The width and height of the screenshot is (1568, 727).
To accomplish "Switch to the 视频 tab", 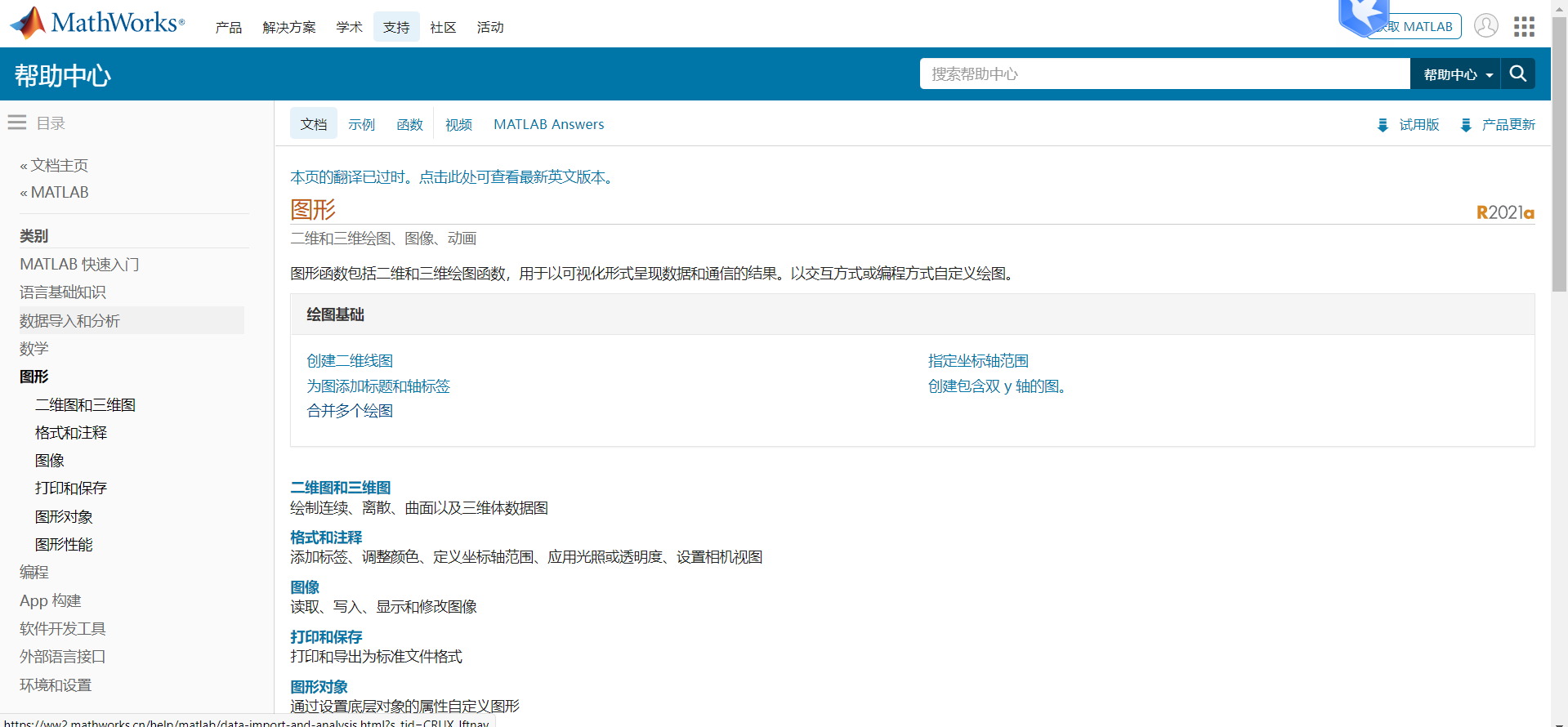I will click(458, 124).
